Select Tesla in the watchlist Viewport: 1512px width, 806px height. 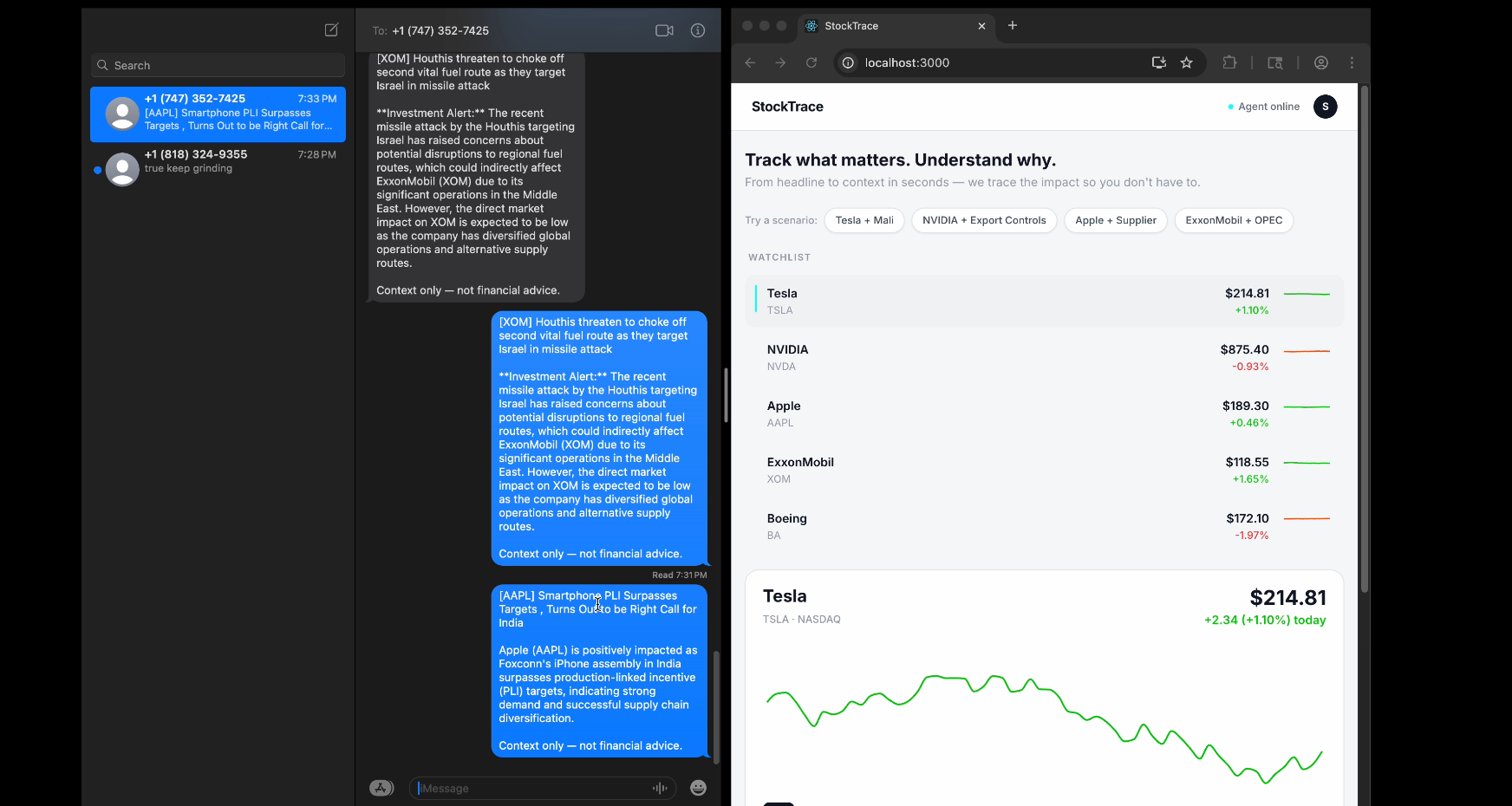click(x=1044, y=302)
